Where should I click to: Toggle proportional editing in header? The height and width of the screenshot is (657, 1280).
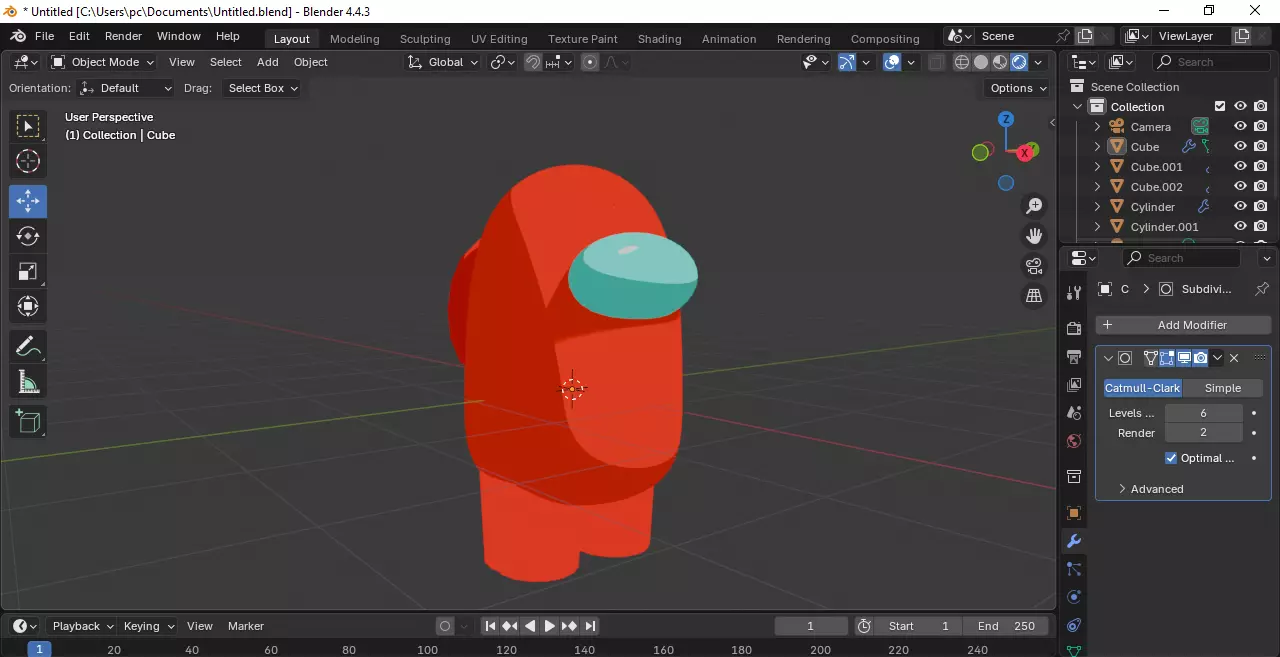pos(590,62)
